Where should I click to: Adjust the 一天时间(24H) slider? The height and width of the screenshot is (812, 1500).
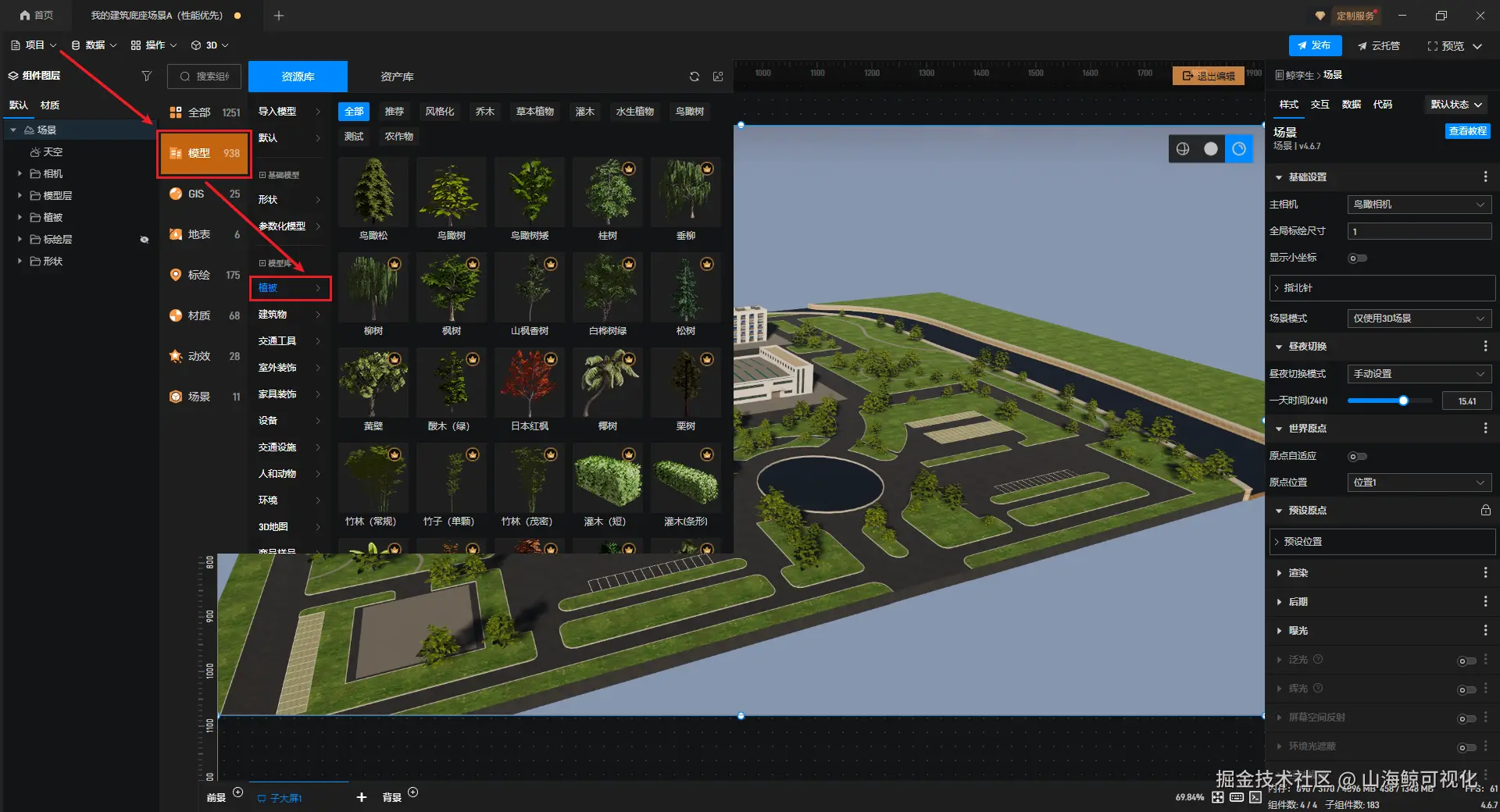1390,401
